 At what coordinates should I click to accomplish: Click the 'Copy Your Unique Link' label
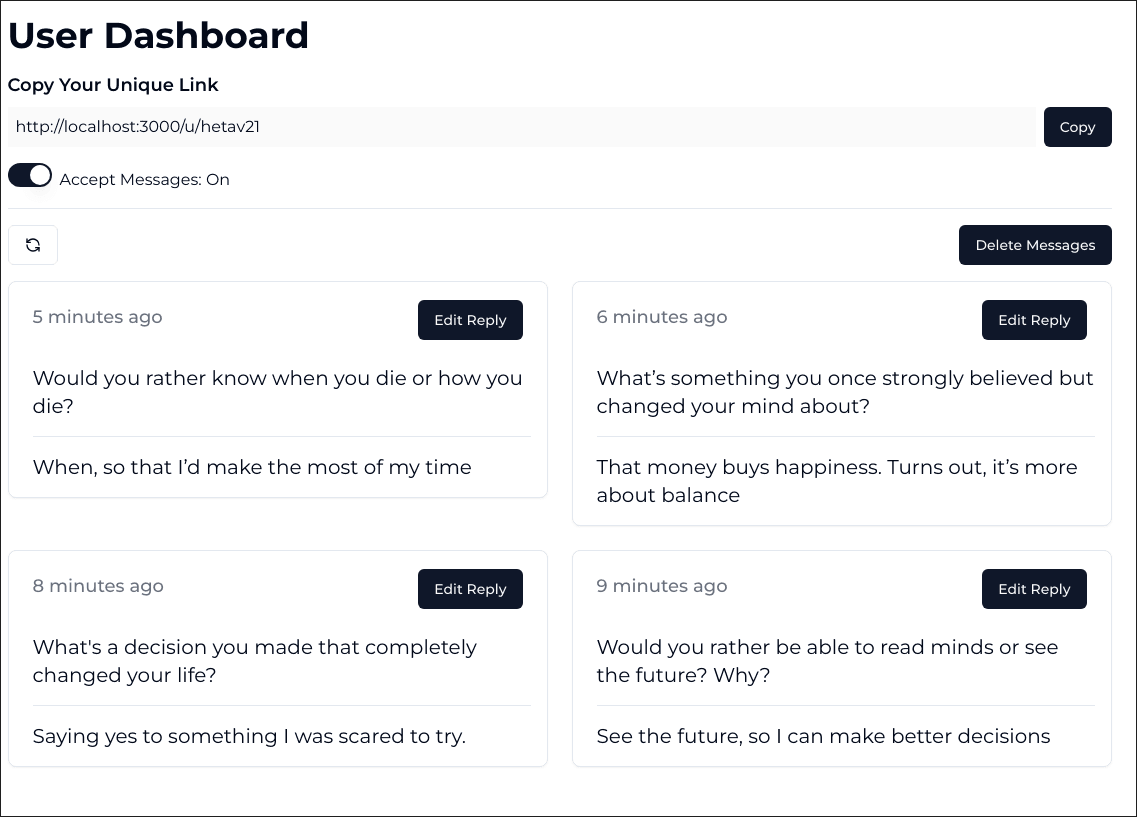point(113,85)
